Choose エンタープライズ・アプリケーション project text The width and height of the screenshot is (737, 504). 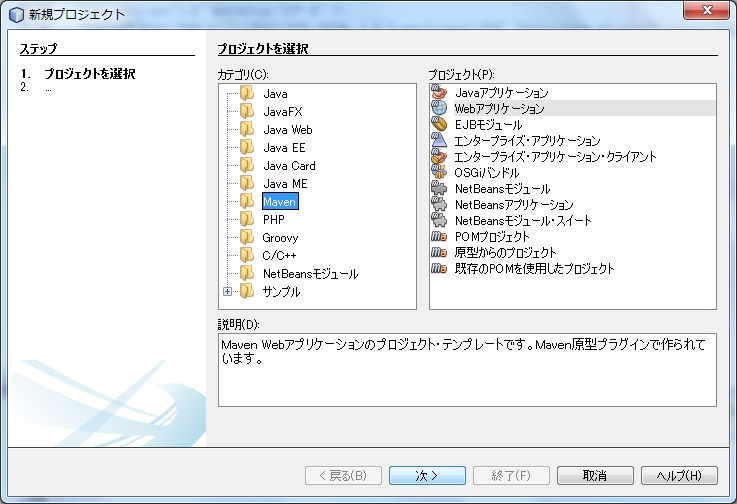(527, 141)
